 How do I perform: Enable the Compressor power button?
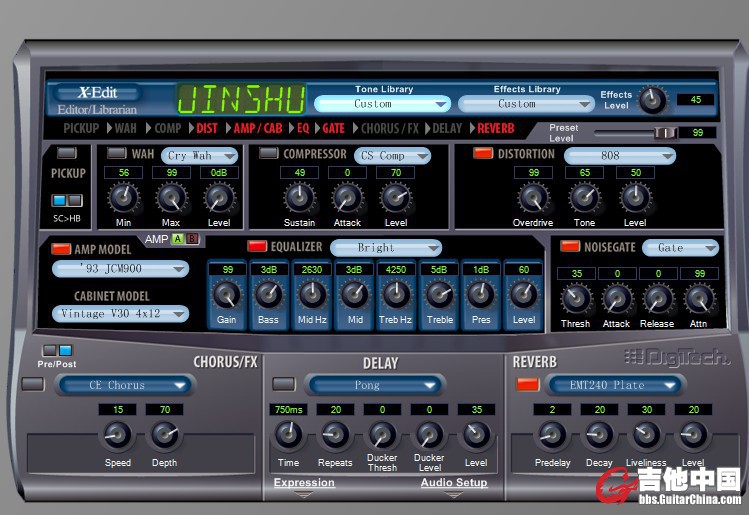(268, 154)
